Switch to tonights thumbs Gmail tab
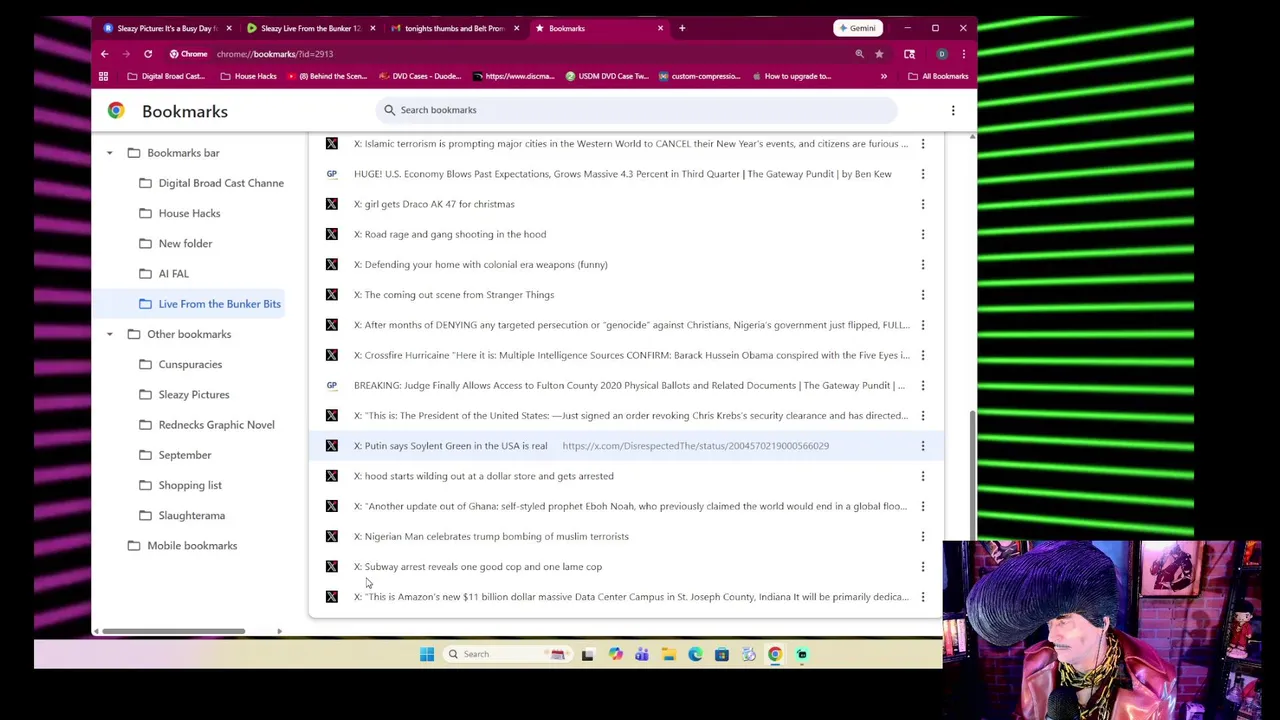The image size is (1280, 720). (454, 28)
